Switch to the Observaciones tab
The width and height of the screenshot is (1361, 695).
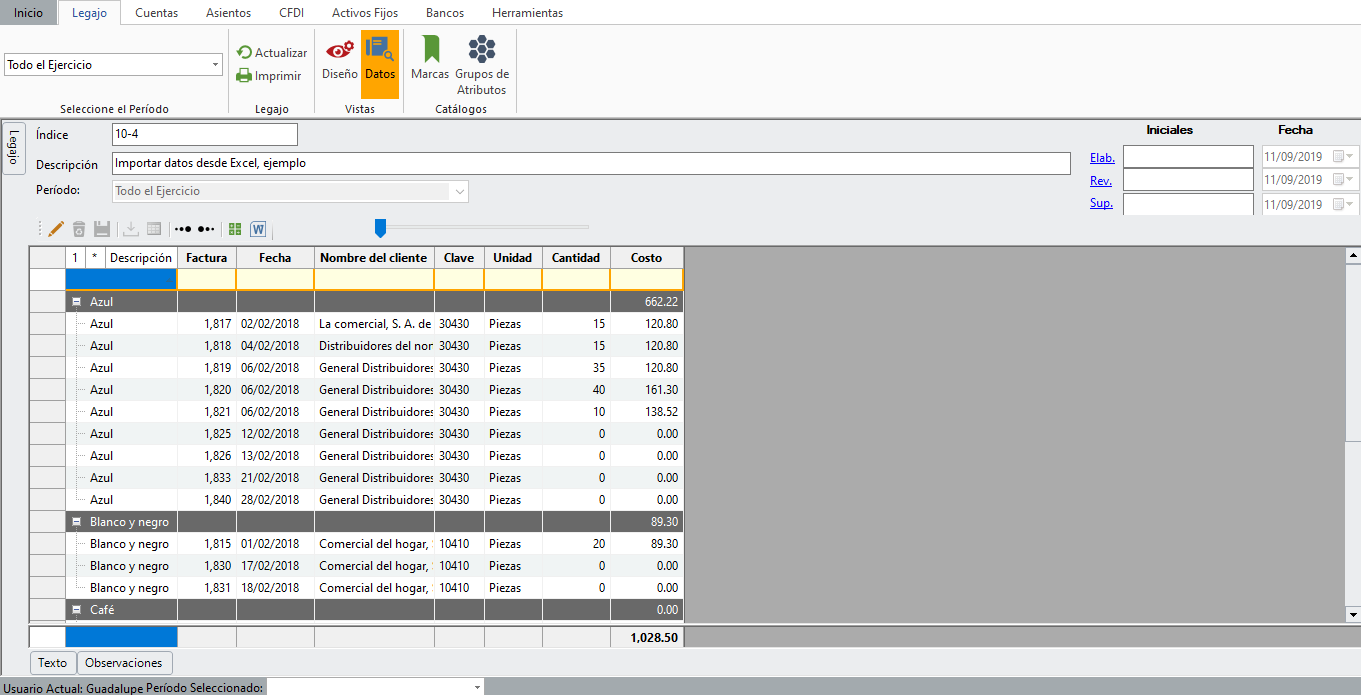124,663
